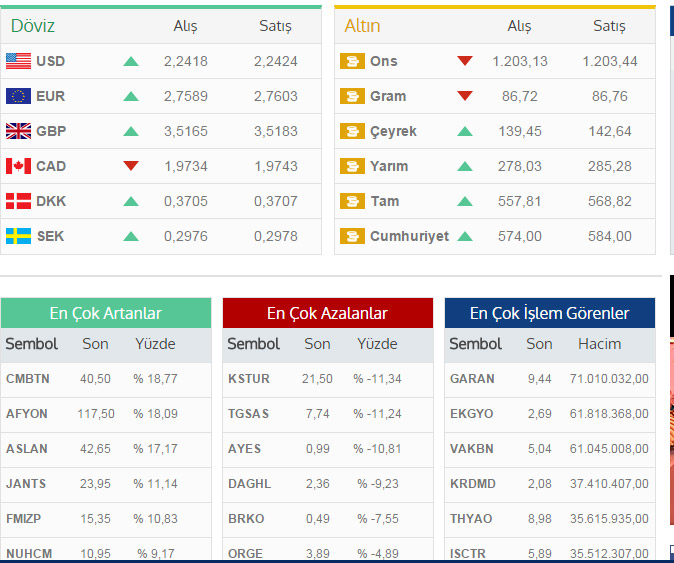Open the GARAN stock link
Viewport: 674px width, 563px height.
(x=472, y=379)
